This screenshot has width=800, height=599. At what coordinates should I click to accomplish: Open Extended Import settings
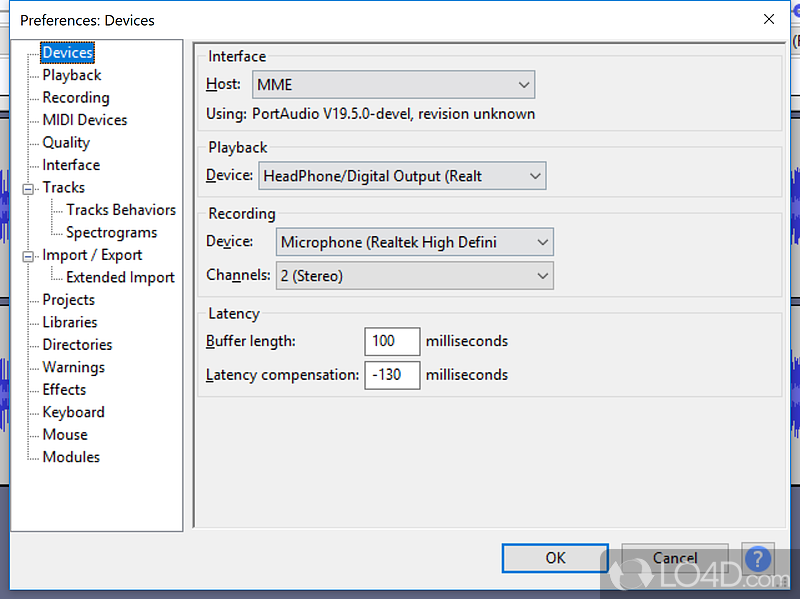120,277
